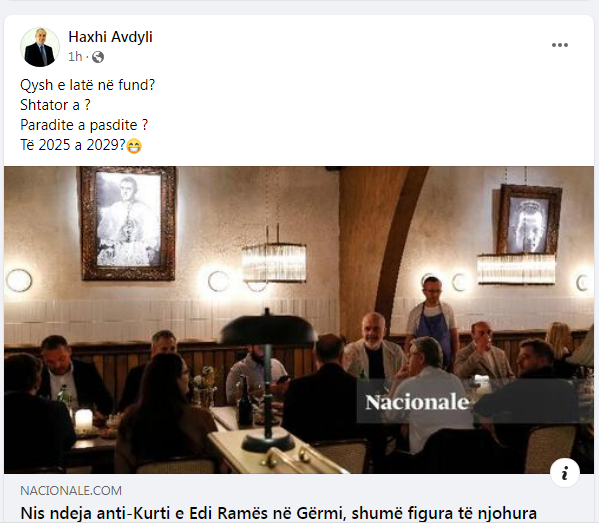The height and width of the screenshot is (524, 599).
Task: Open the article headline about Edi Rama
Action: (278, 513)
